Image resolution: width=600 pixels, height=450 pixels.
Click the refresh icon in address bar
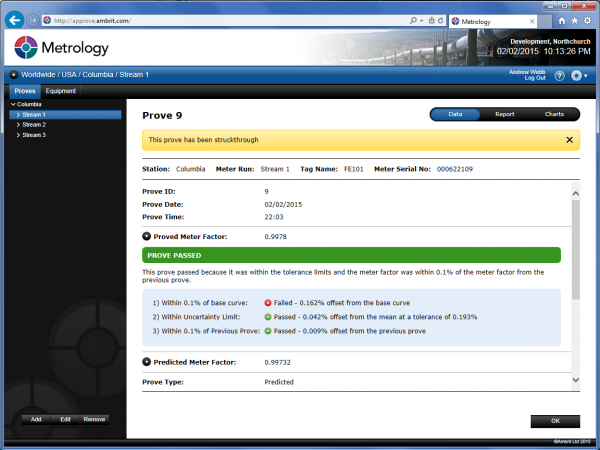(441, 20)
